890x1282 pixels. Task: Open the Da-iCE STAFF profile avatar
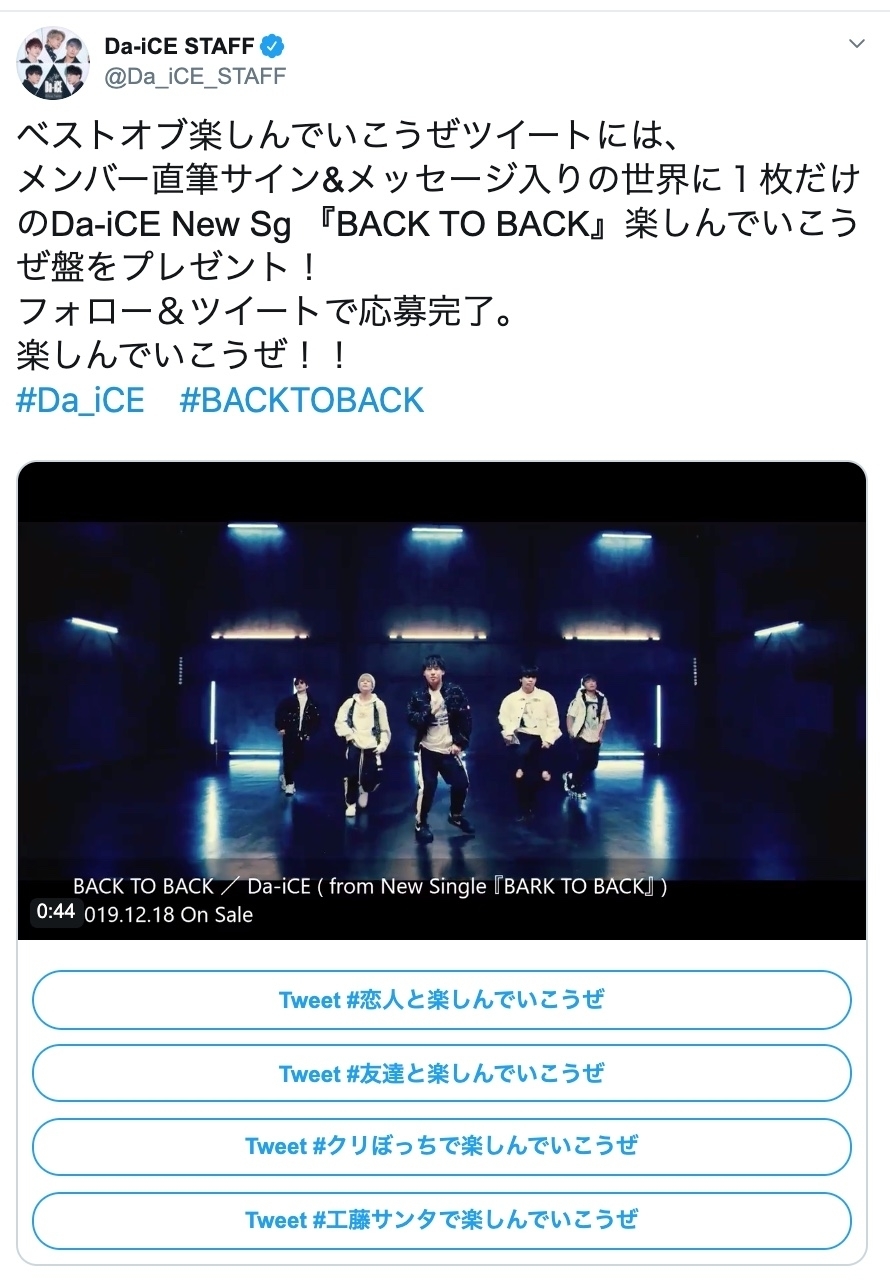[x=53, y=63]
